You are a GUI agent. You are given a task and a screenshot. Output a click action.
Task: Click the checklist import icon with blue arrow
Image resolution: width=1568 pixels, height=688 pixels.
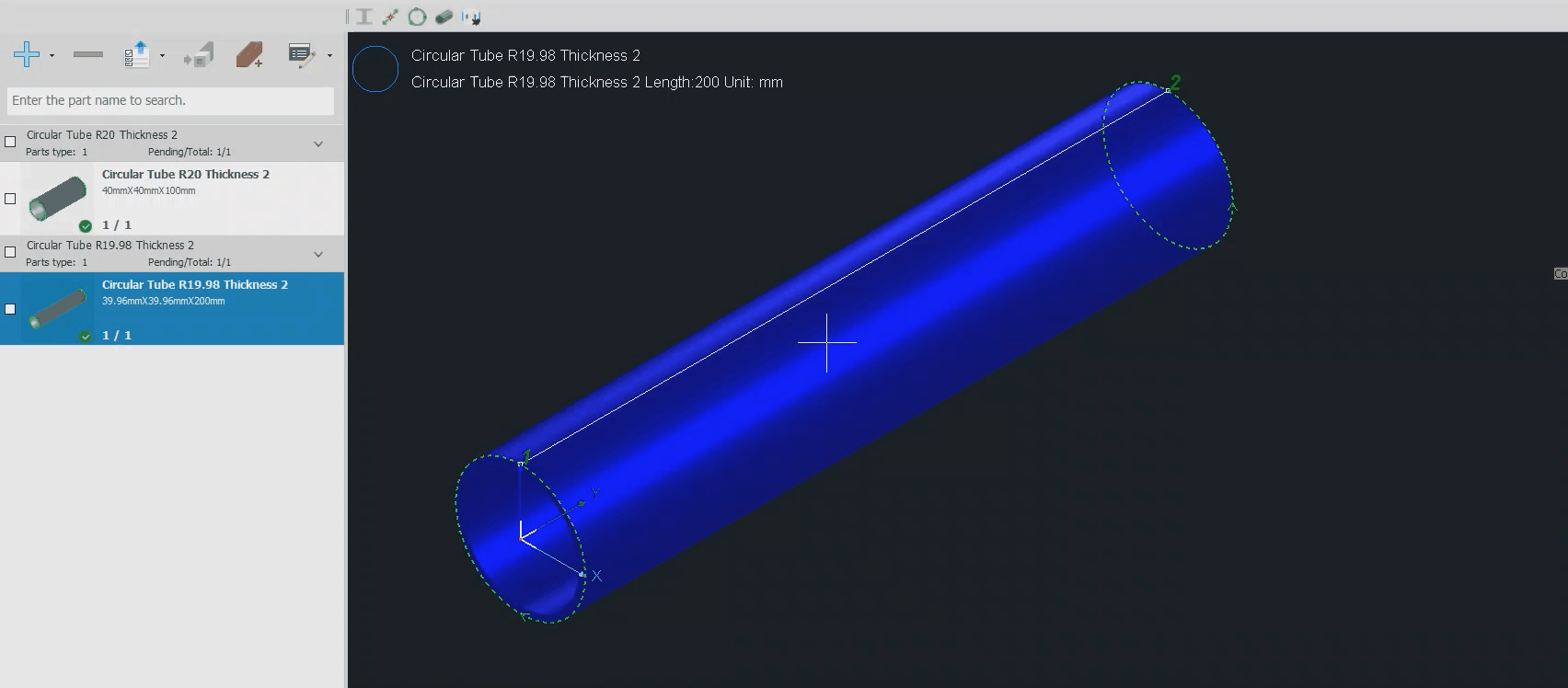[x=137, y=55]
